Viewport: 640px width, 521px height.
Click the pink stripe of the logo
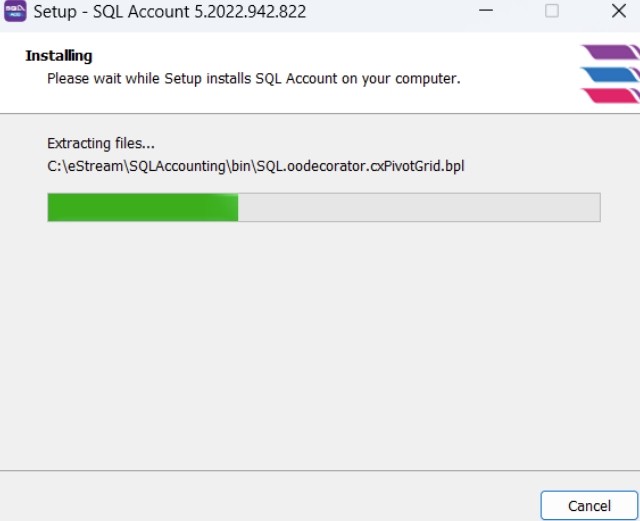[x=609, y=95]
